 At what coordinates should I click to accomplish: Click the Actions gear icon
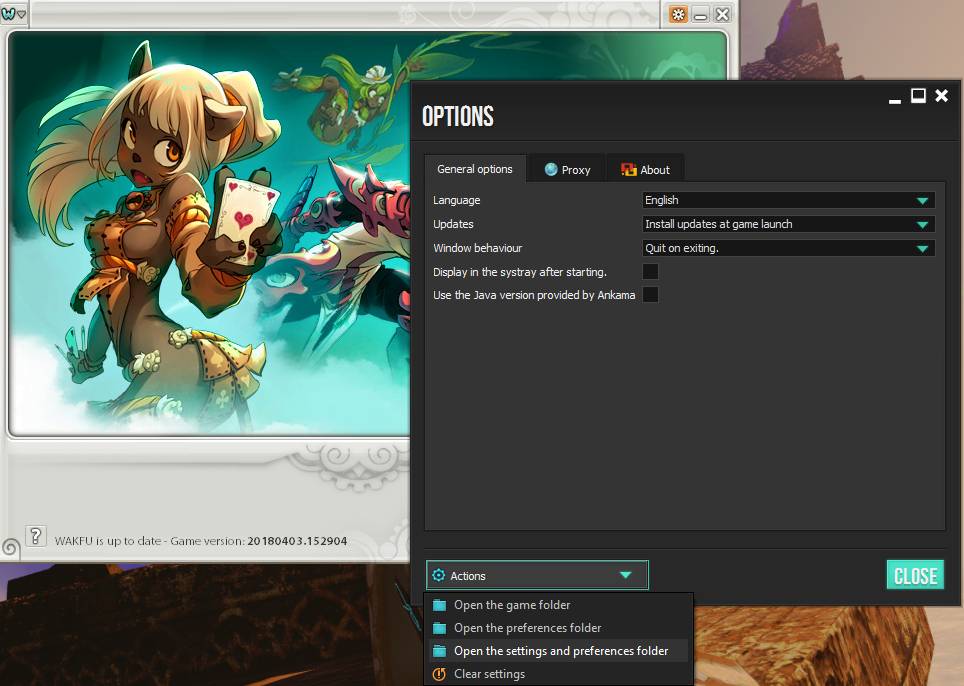click(438, 575)
